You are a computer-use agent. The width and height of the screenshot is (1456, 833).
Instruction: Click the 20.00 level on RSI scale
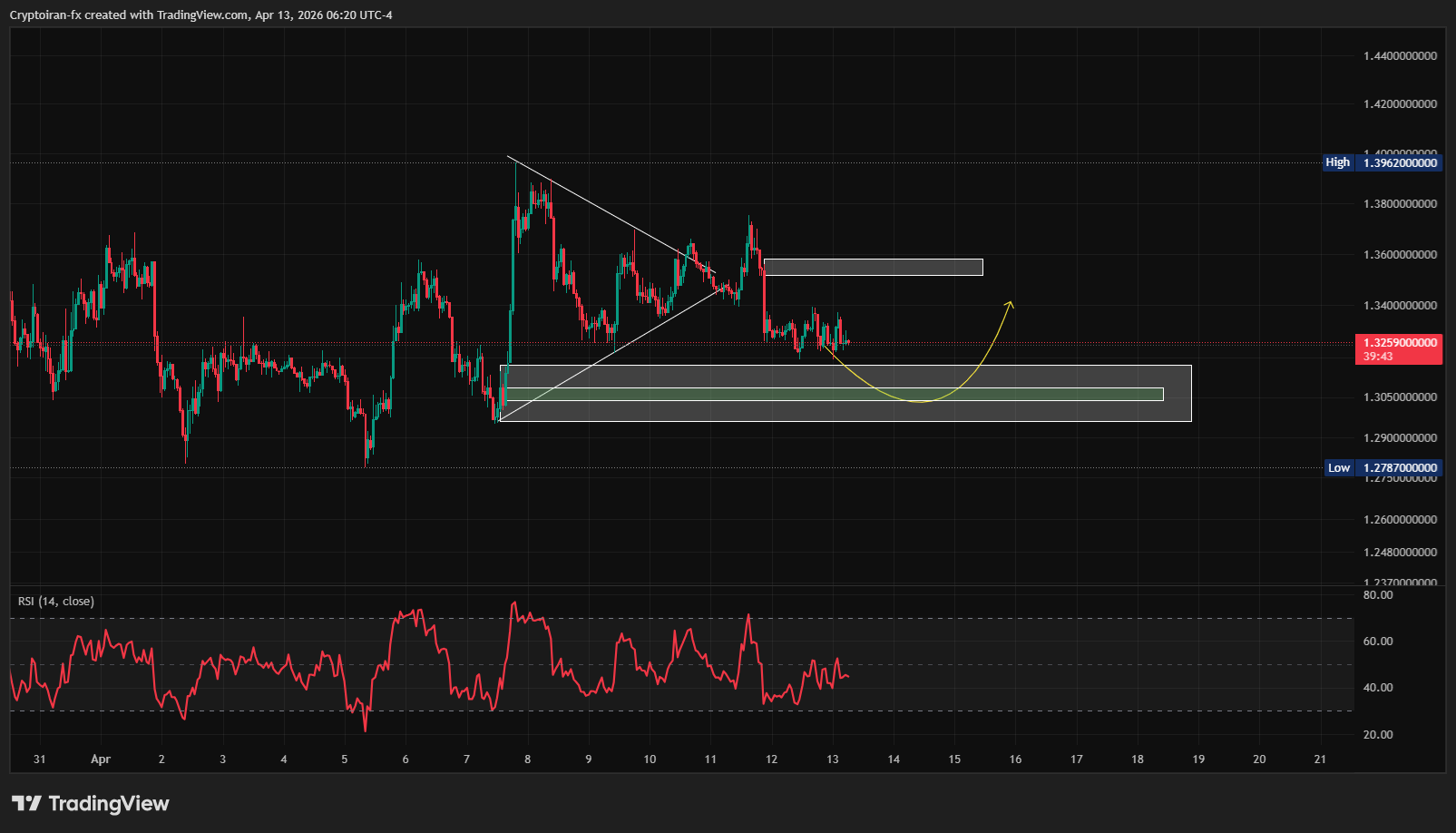[x=1378, y=735]
